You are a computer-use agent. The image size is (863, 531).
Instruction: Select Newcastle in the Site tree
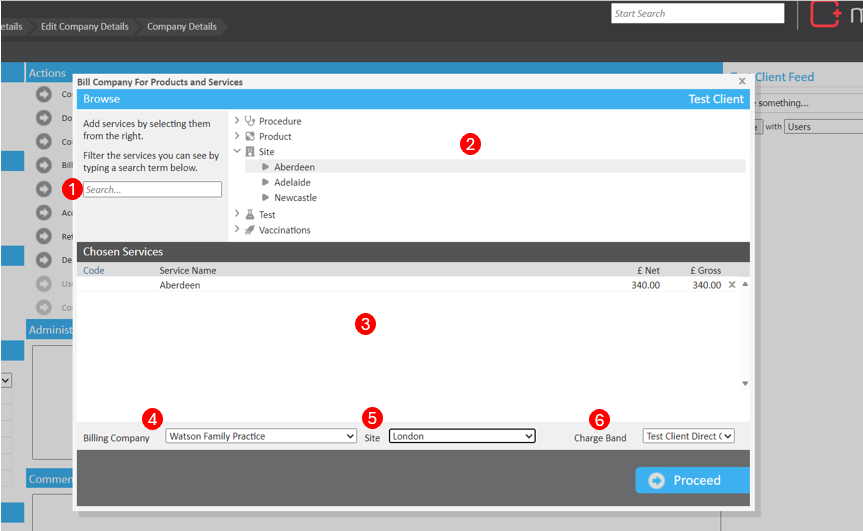[295, 198]
